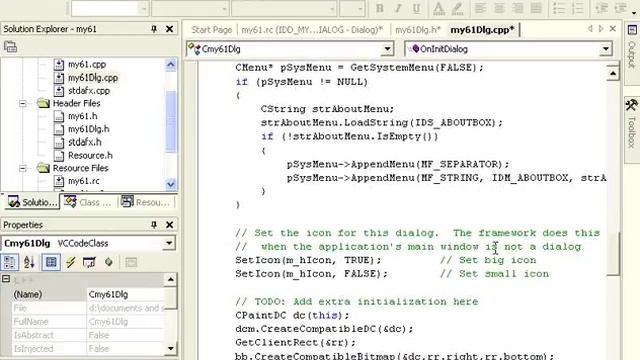This screenshot has height=360, width=640.
Task: Click the foreground color icon
Action: coord(438,8)
